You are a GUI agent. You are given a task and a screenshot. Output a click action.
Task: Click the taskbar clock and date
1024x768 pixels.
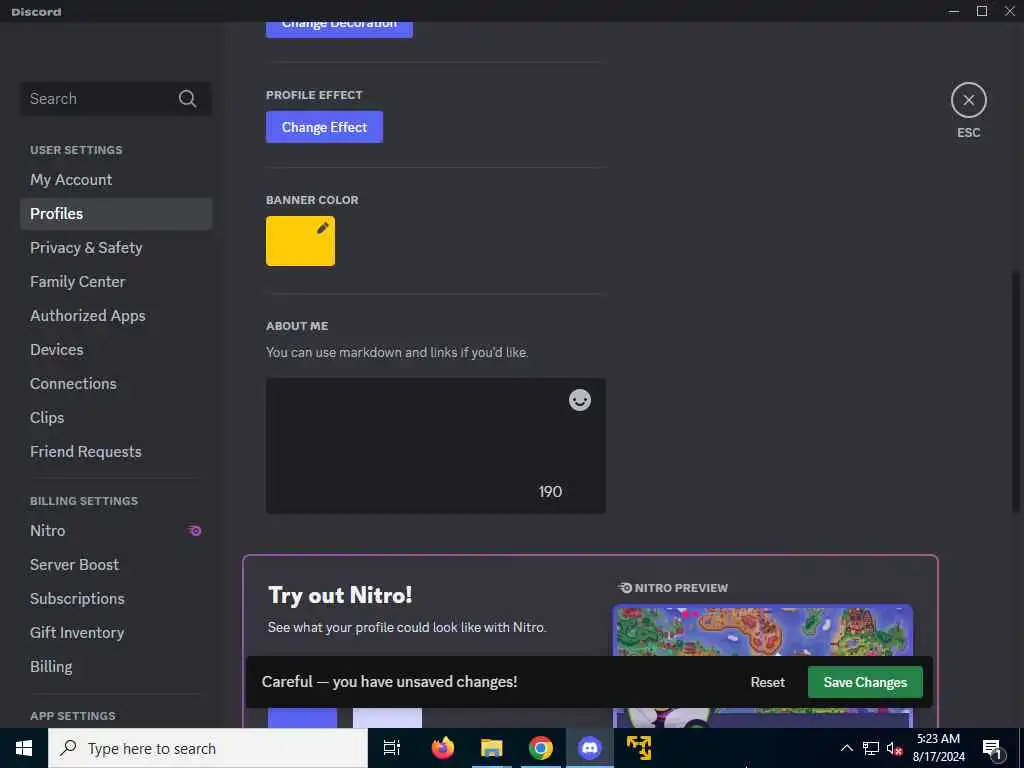[x=938, y=748]
